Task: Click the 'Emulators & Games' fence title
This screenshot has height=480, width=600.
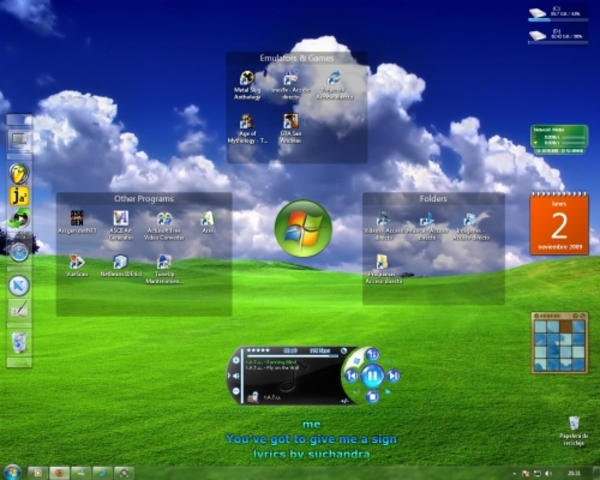Action: coord(297,58)
